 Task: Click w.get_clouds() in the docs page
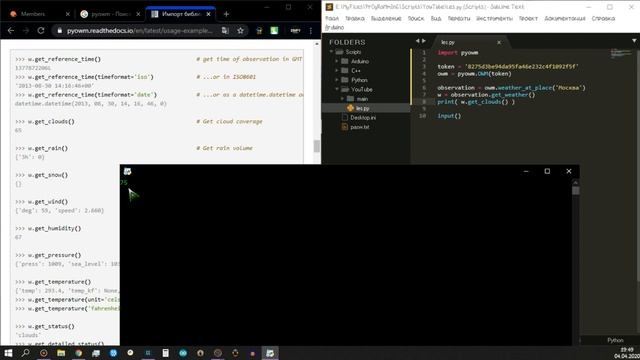click(x=51, y=122)
